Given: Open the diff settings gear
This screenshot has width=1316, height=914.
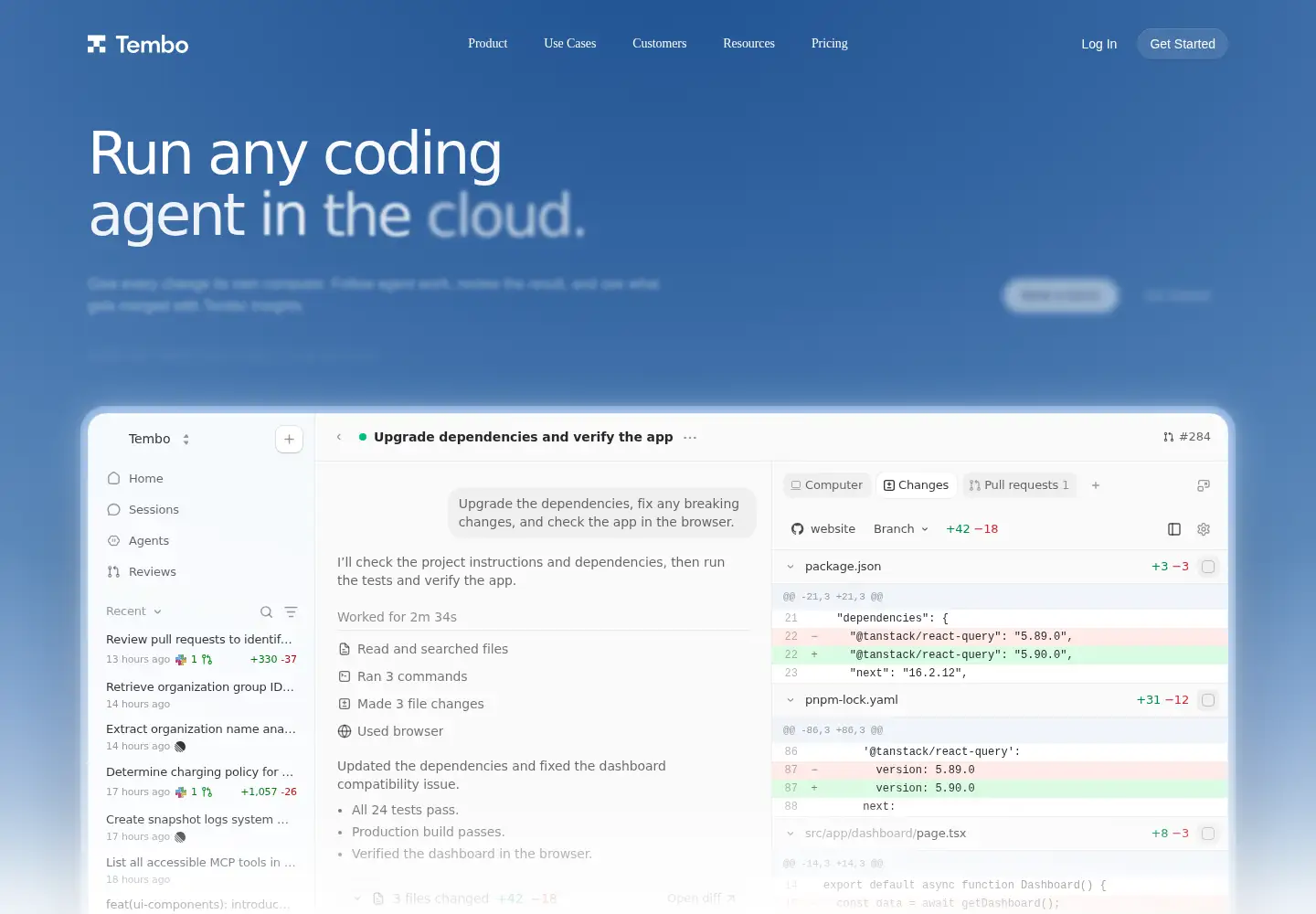Looking at the screenshot, I should pyautogui.click(x=1204, y=529).
